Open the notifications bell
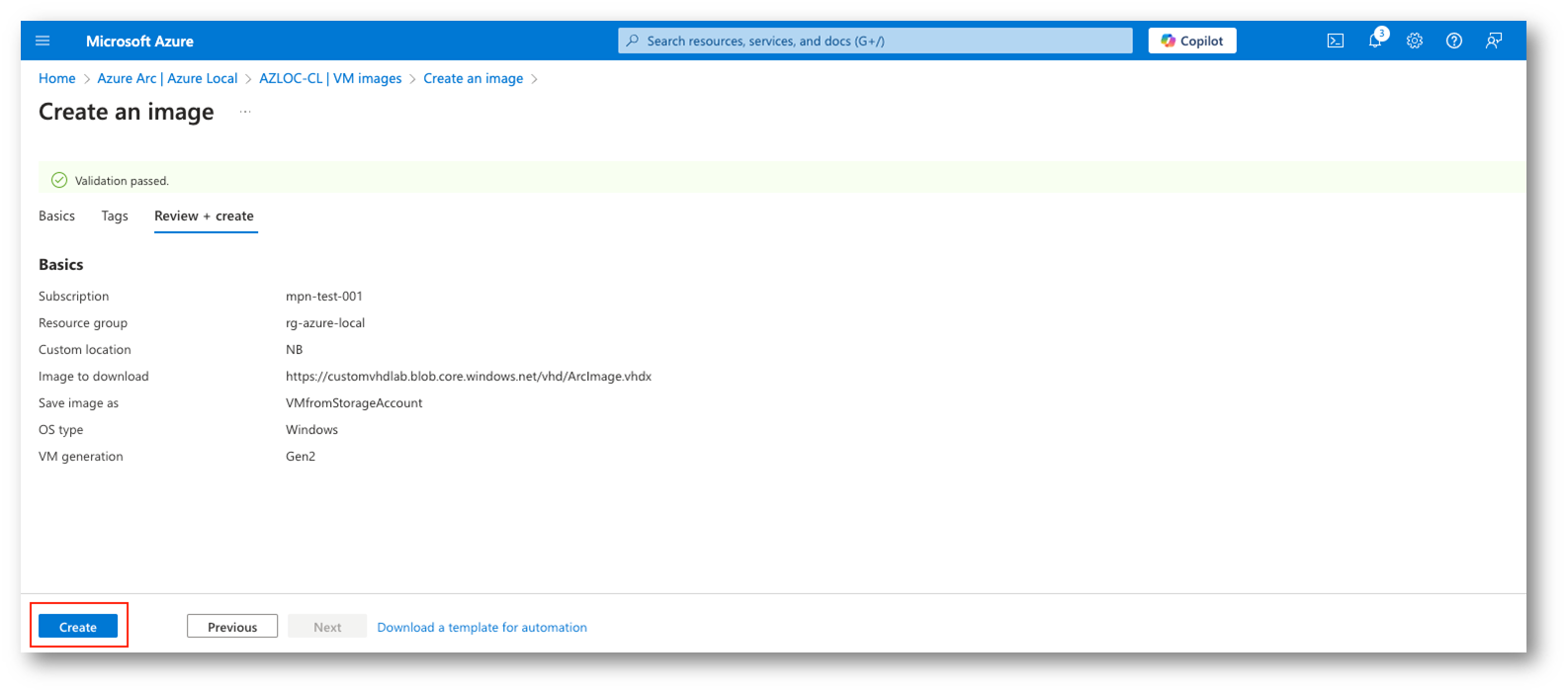 point(1375,40)
